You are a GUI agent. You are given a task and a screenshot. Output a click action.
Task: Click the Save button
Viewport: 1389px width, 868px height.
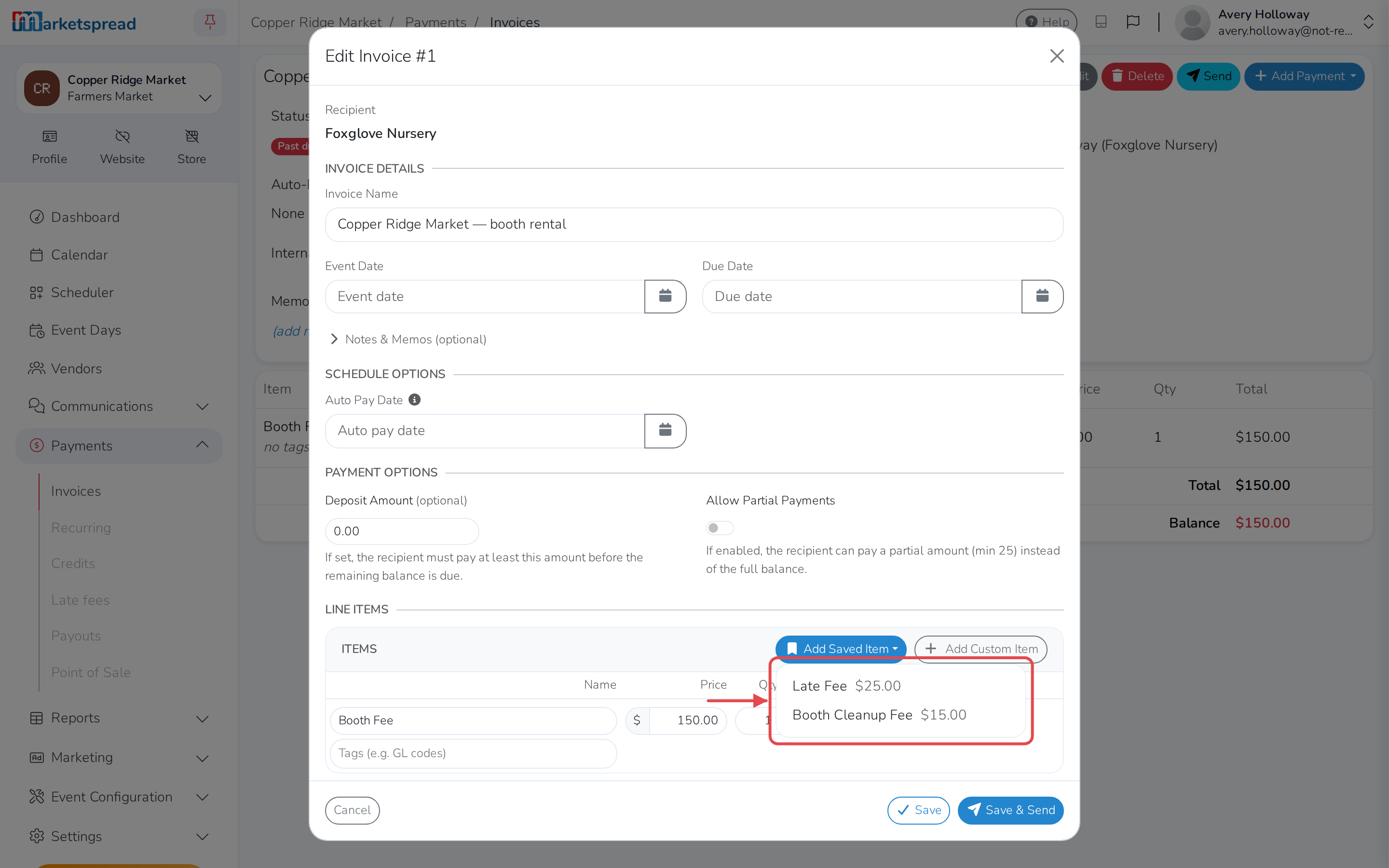pos(918,810)
